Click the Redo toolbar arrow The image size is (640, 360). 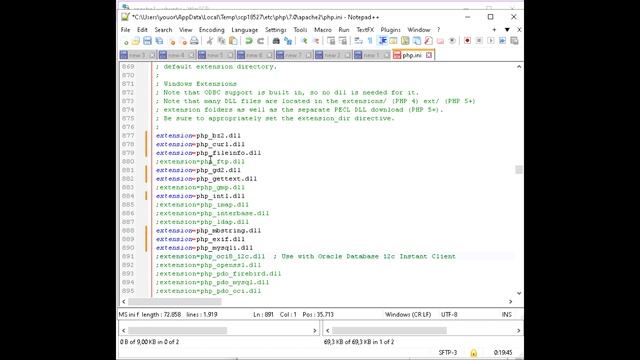click(260, 41)
